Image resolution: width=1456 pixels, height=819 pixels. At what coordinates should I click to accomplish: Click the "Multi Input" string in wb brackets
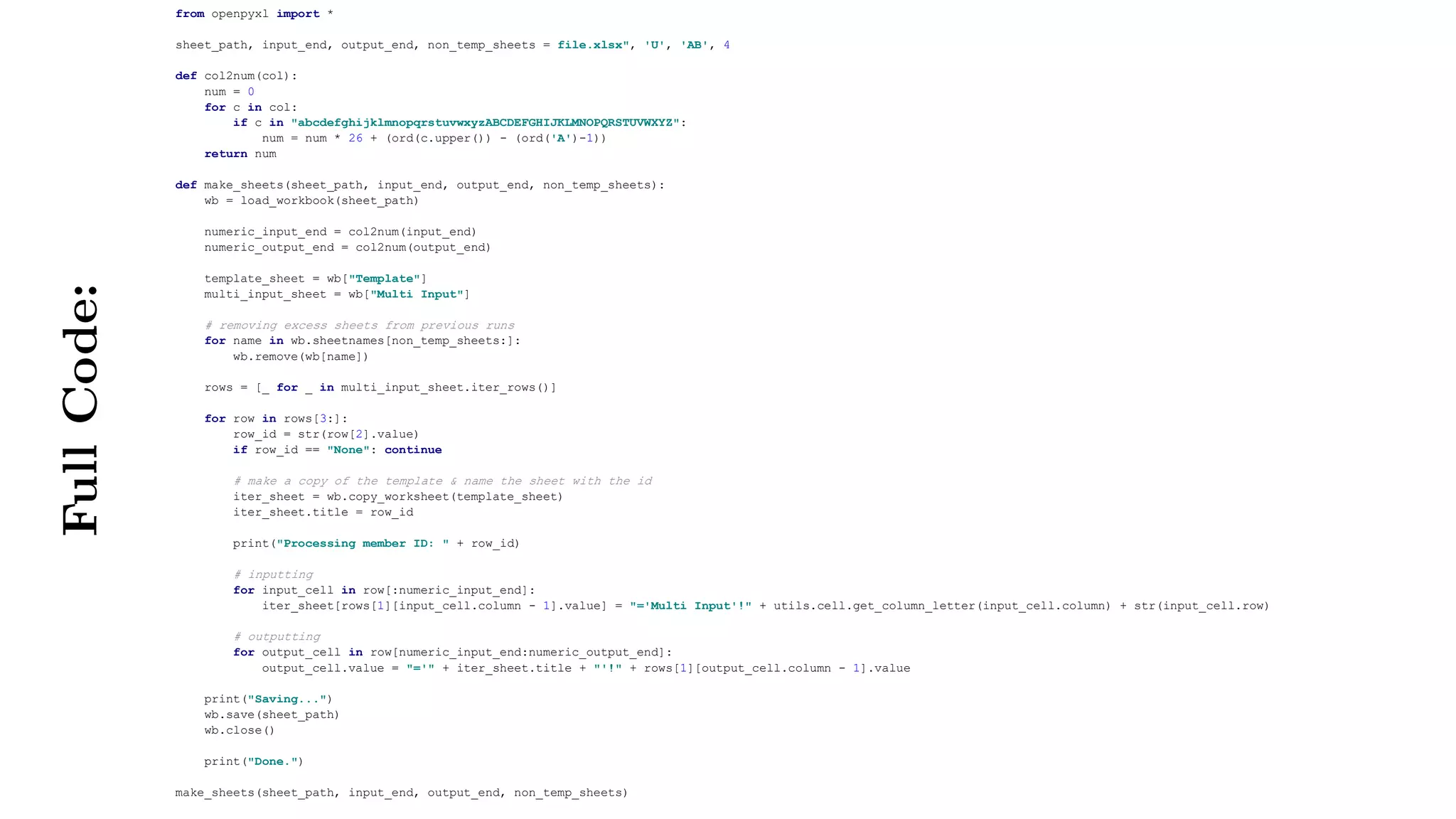click(x=417, y=294)
